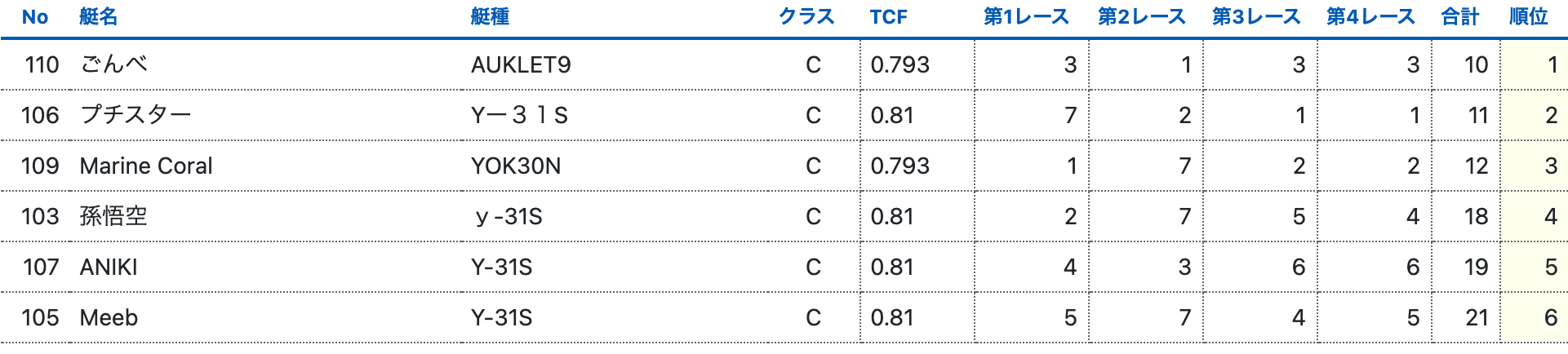
Task: Select the YOK30N boat type cell
Action: 515,166
